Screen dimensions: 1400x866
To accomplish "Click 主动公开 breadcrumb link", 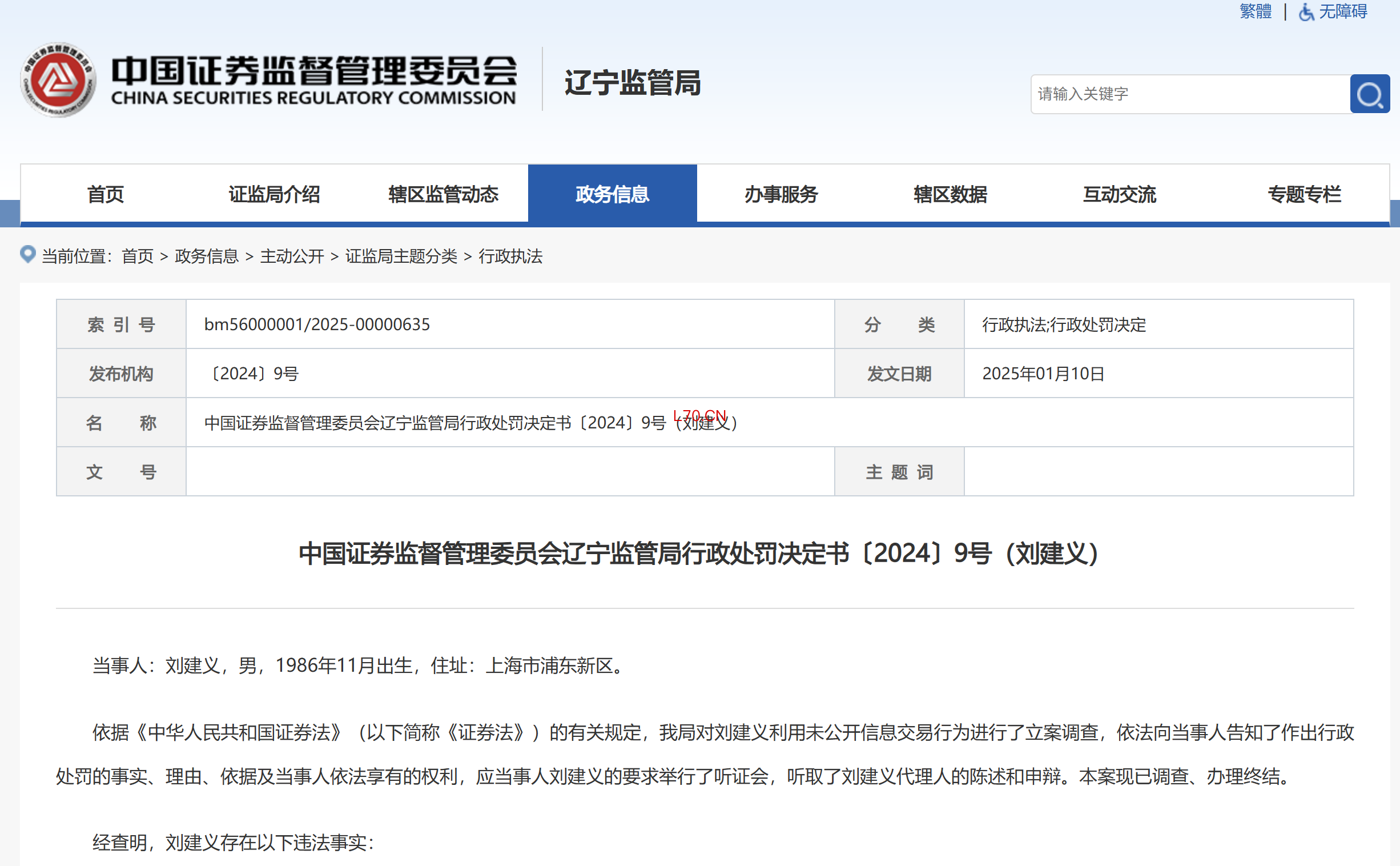I will (x=292, y=256).
